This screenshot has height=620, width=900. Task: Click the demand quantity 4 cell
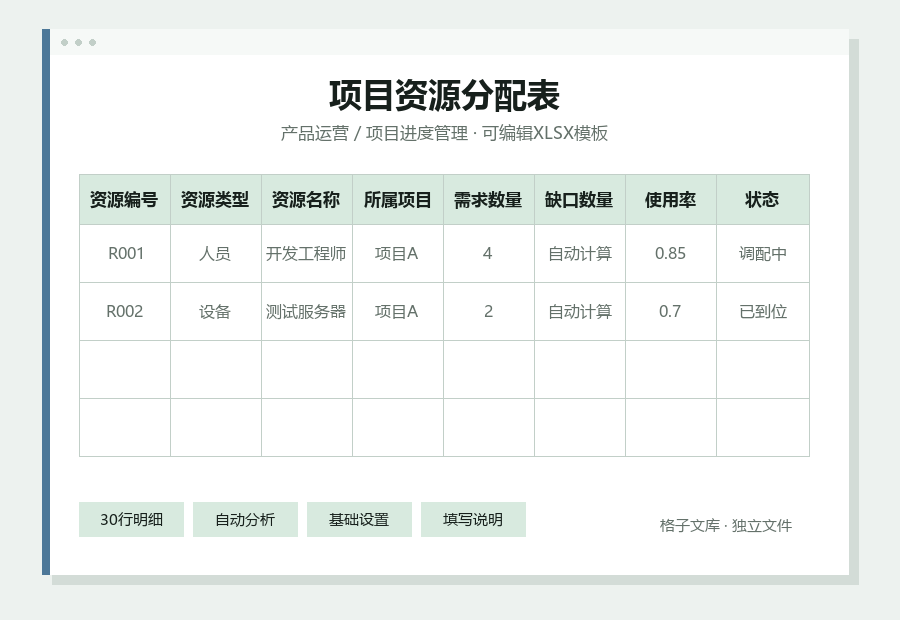coord(488,254)
